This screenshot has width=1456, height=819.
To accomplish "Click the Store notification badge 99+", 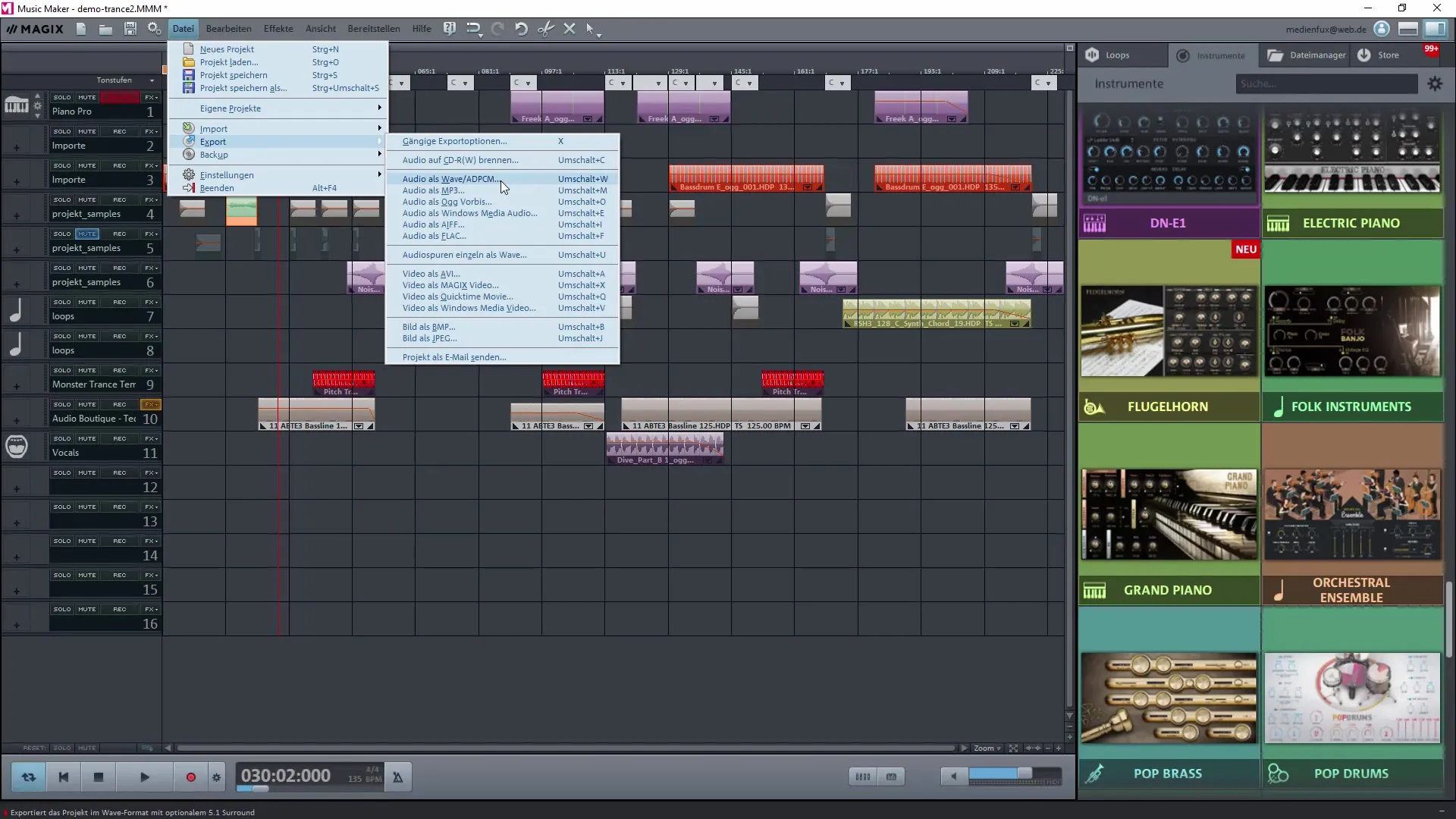I will (1430, 49).
